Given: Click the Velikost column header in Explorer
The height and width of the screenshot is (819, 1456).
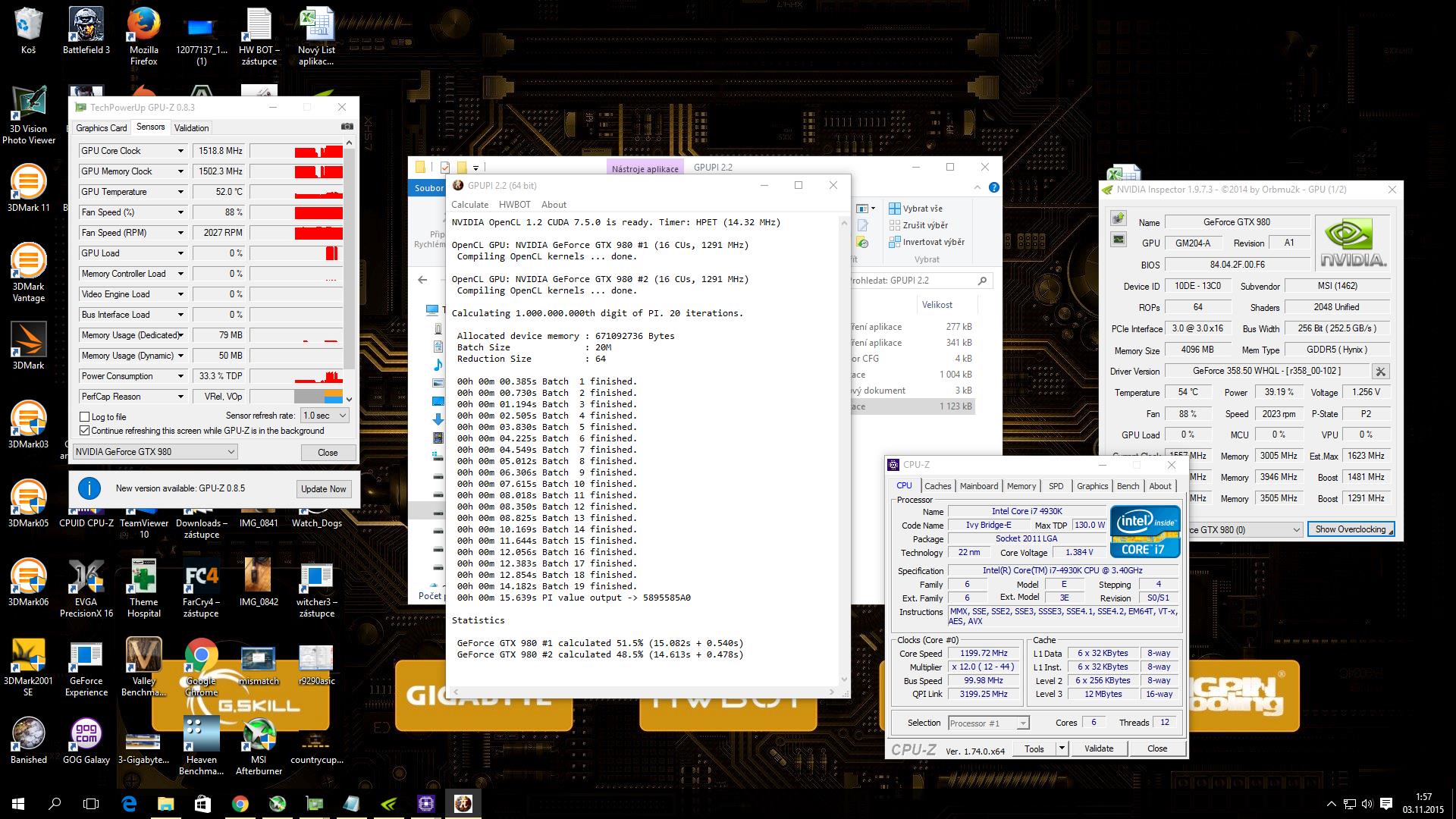Looking at the screenshot, I should pyautogui.click(x=937, y=305).
